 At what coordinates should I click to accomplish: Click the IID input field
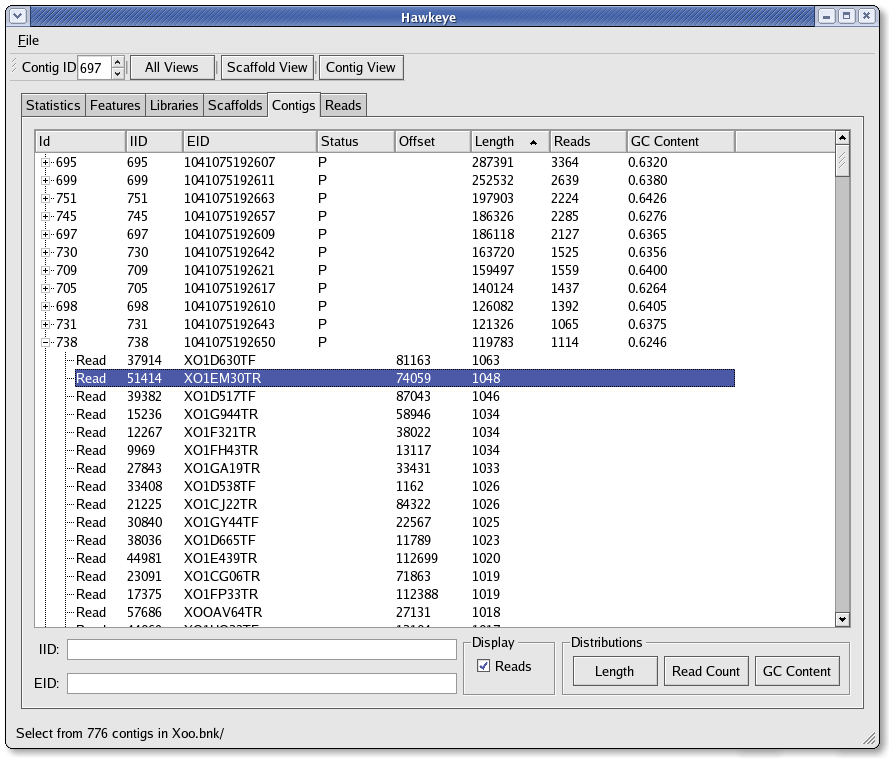pyautogui.click(x=261, y=649)
